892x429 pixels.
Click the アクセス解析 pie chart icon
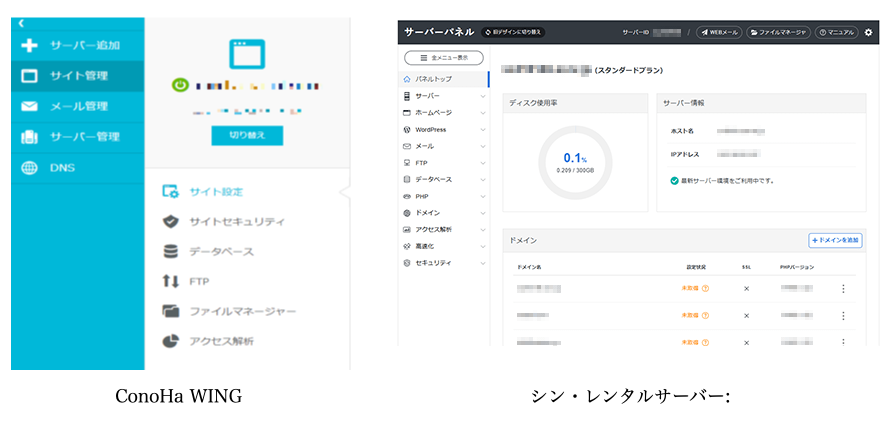coord(170,341)
